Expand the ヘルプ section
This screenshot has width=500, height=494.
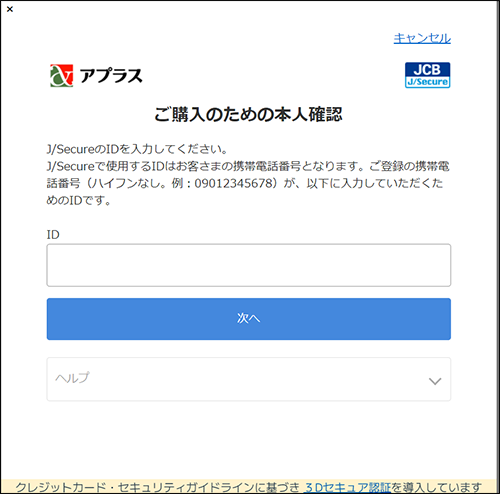(x=249, y=379)
